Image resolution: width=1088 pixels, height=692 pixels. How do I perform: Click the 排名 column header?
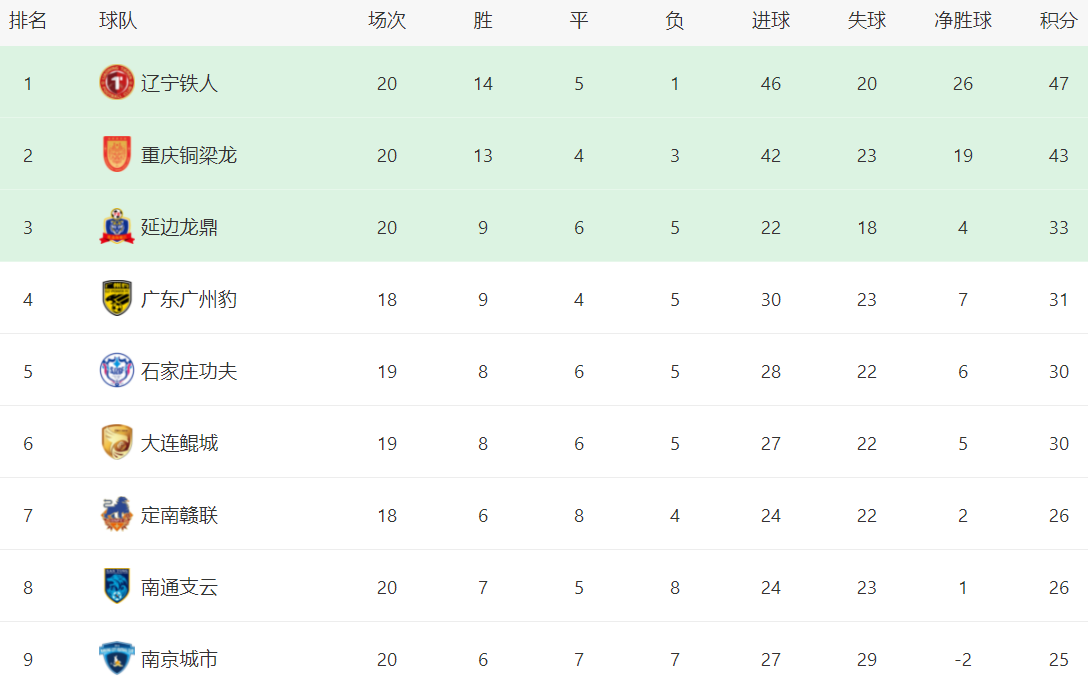pos(28,21)
